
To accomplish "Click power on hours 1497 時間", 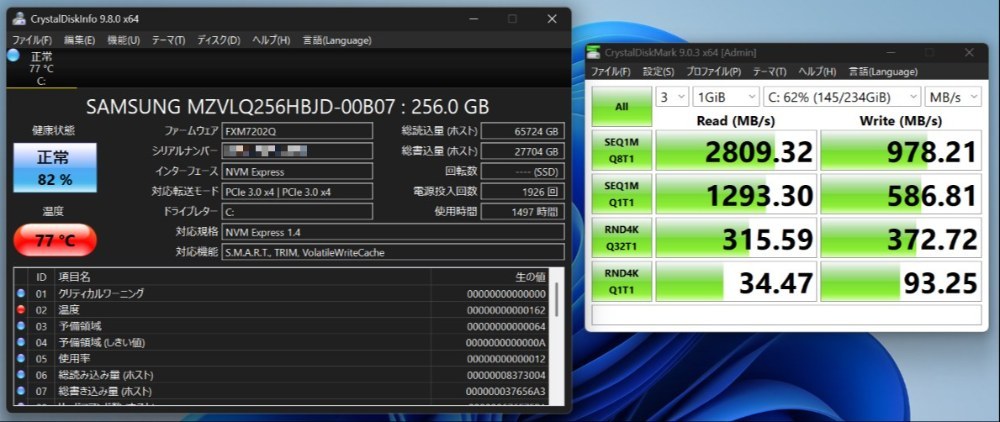I will [x=522, y=211].
